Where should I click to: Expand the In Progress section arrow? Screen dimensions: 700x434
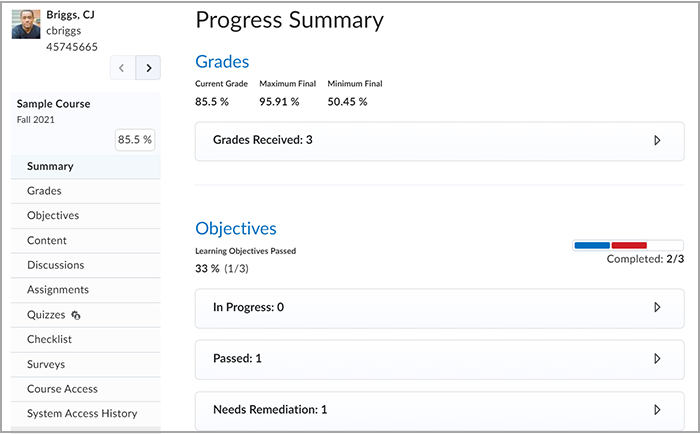657,307
